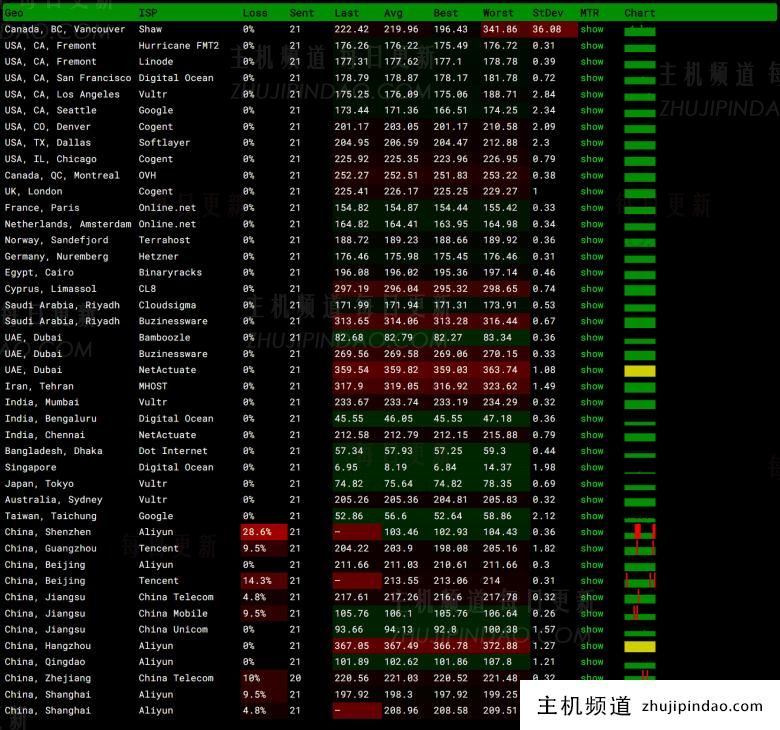Open show link for Mumbai Vultr
The width and height of the screenshot is (780, 730).
point(591,403)
